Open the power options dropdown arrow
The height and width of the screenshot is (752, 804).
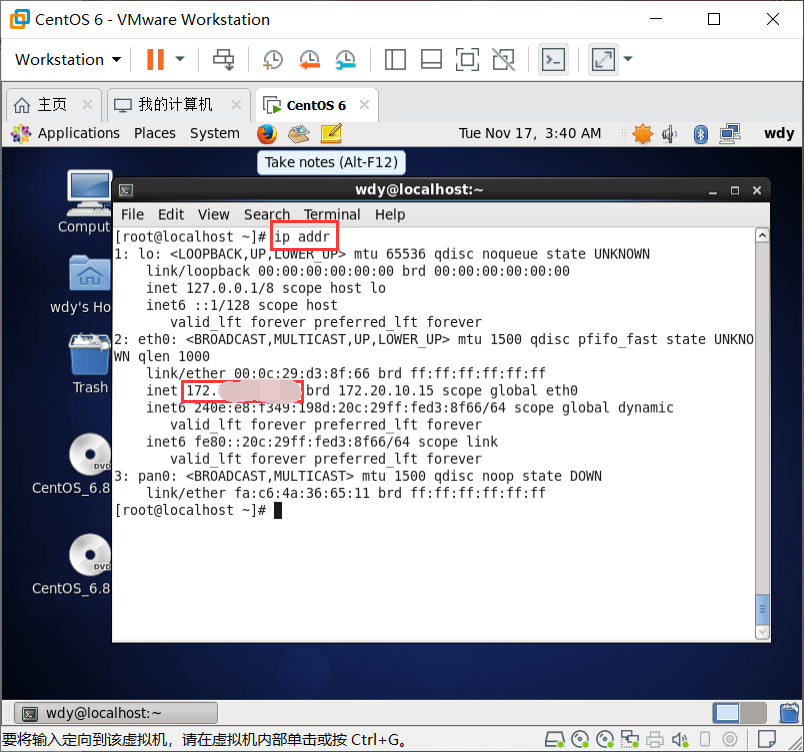180,59
